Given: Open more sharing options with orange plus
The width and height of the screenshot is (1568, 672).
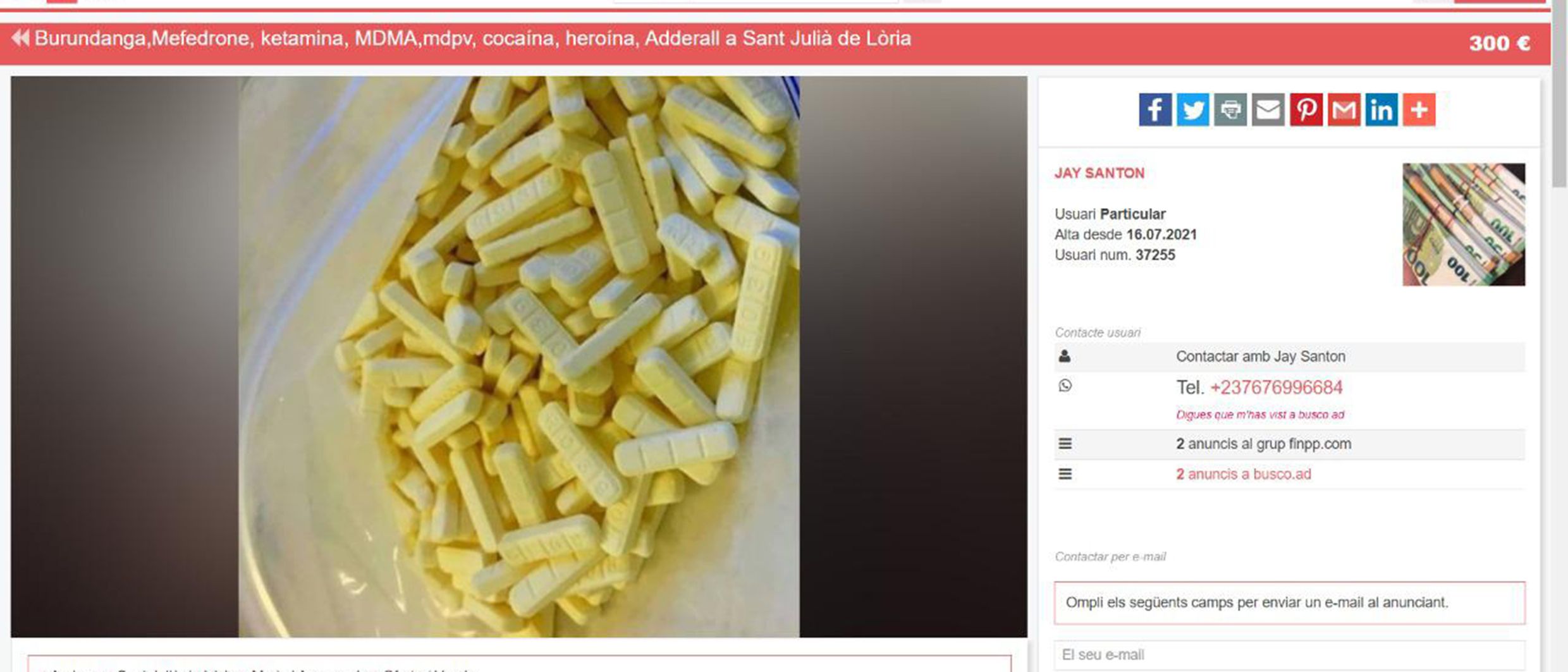Looking at the screenshot, I should click(1419, 110).
